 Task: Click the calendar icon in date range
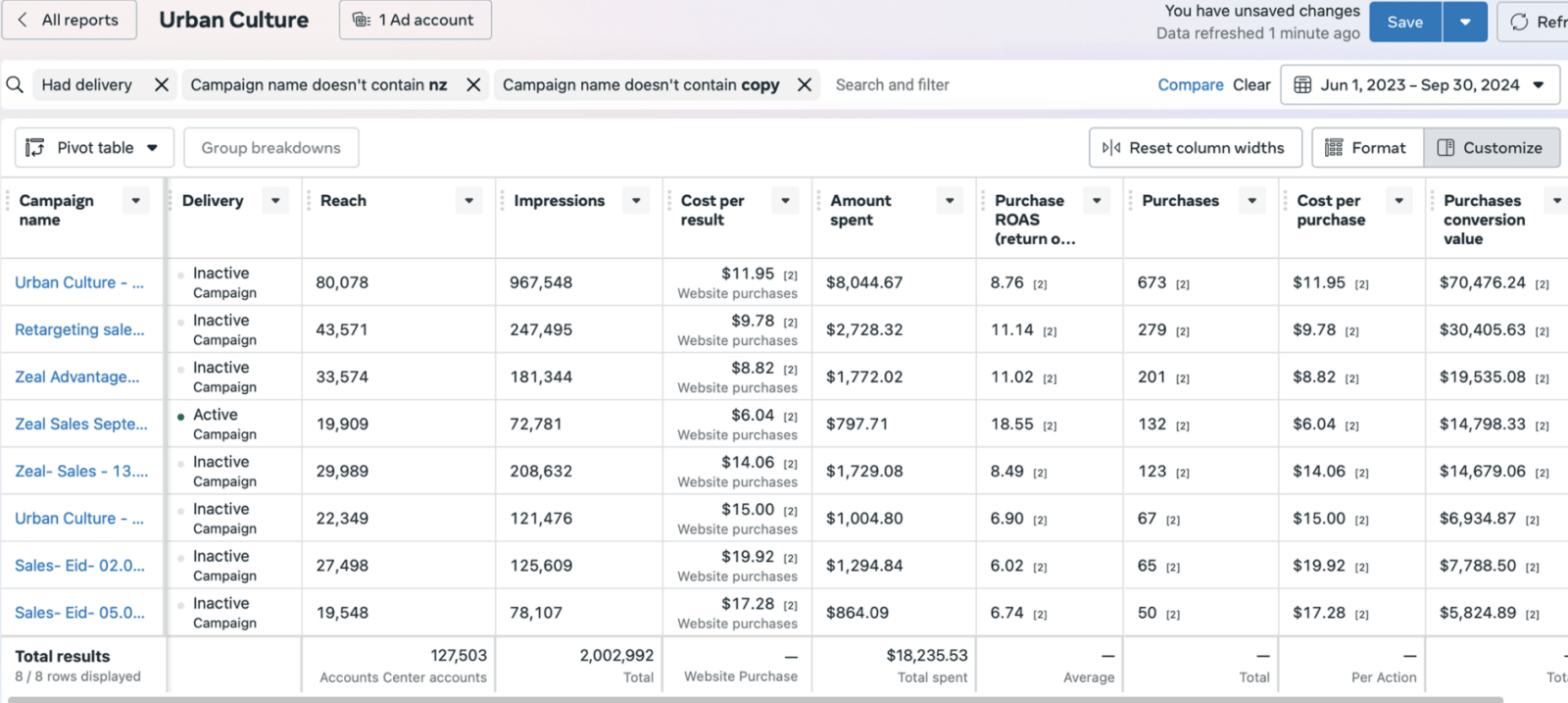(1302, 85)
